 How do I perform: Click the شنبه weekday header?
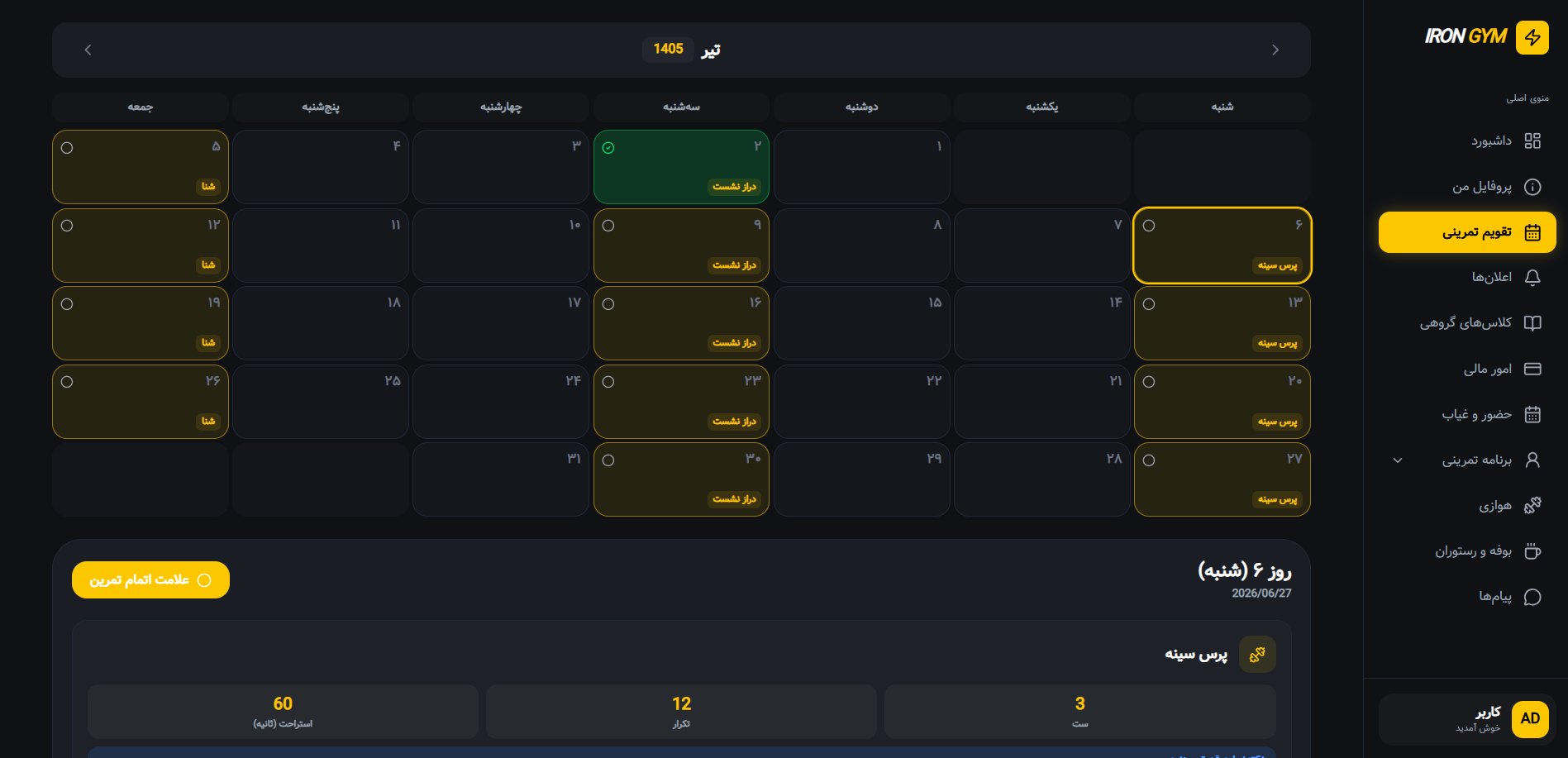pos(1222,107)
